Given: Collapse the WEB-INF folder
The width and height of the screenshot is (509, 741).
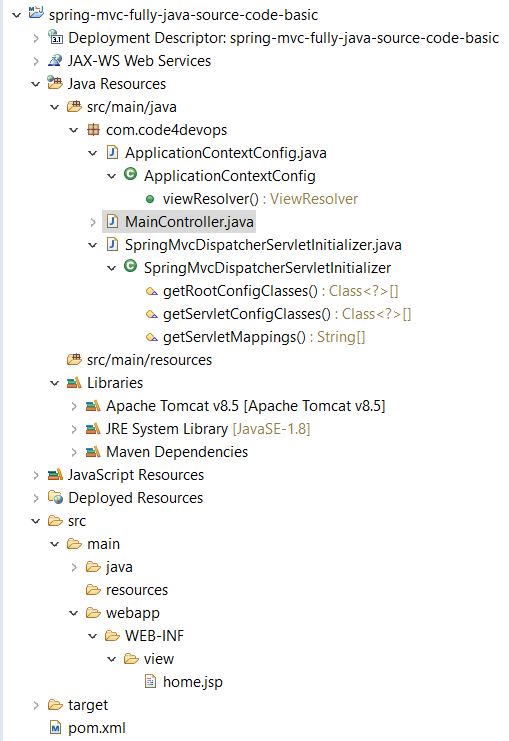Looking at the screenshot, I should point(93,636).
